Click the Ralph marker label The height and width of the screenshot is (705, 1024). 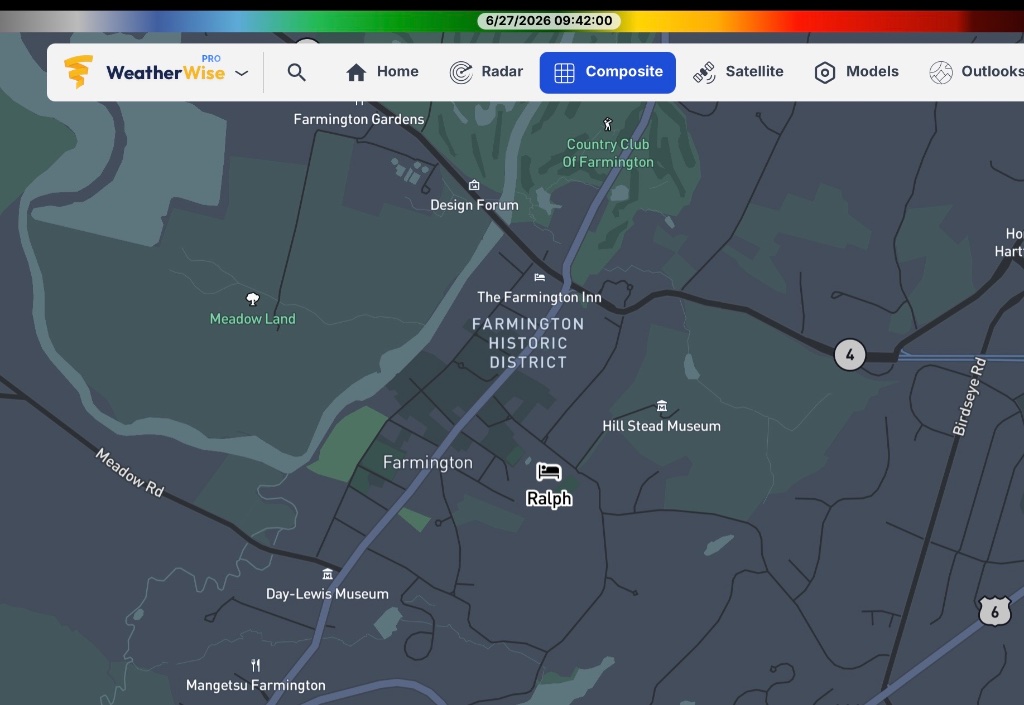[549, 499]
